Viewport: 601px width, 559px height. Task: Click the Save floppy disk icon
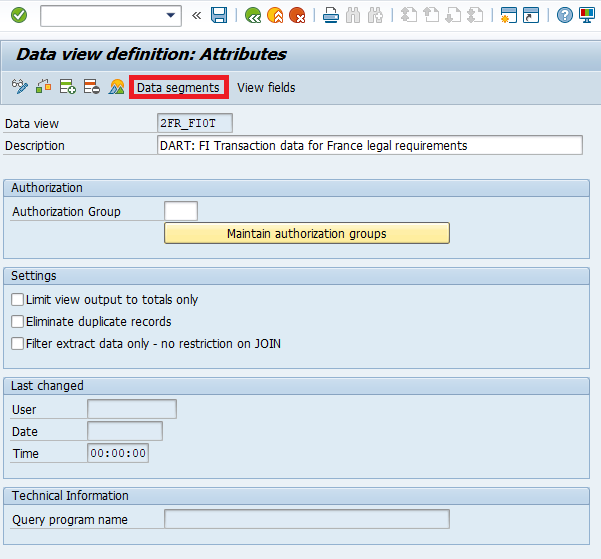coord(219,15)
